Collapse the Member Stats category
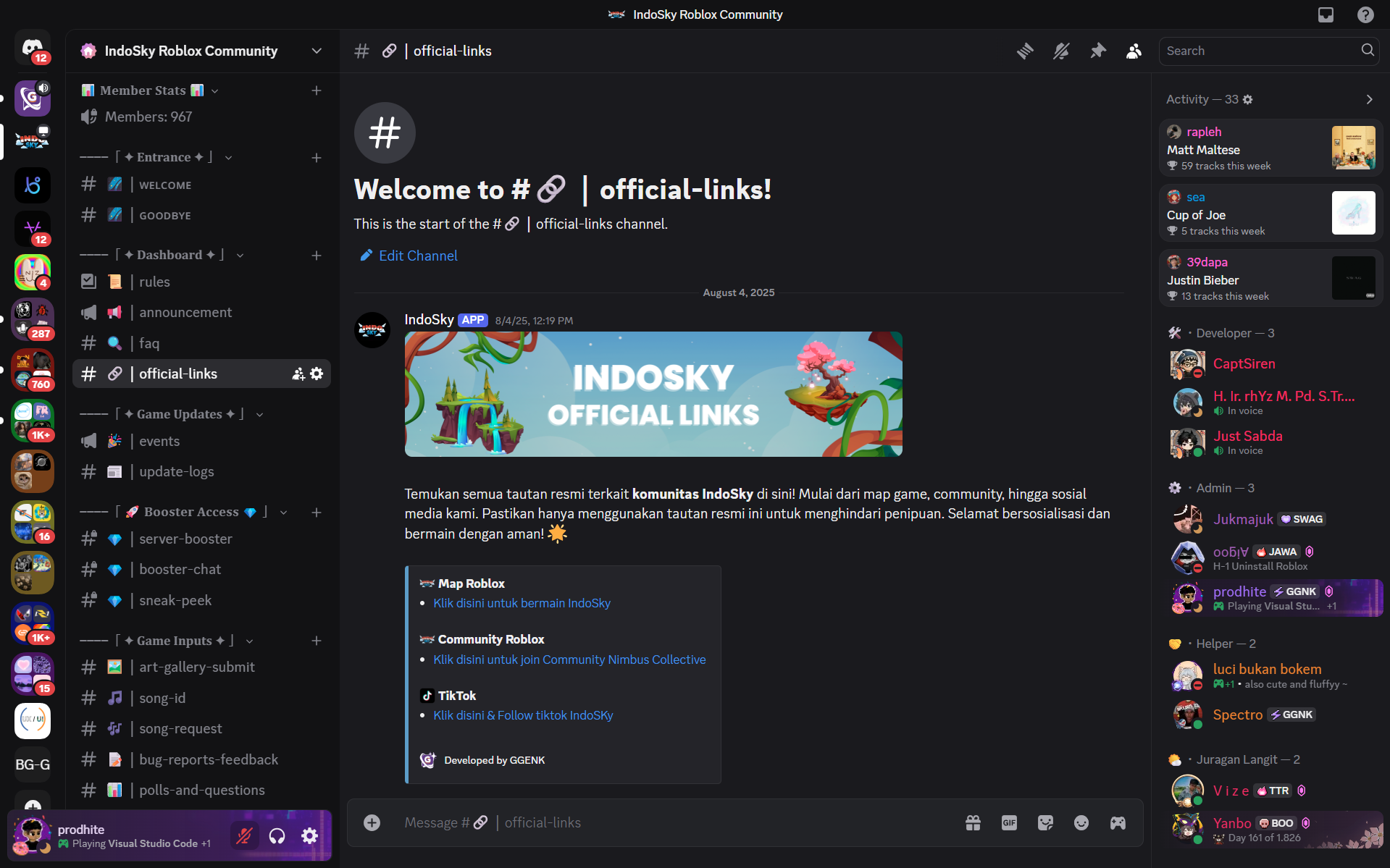Screen dimensions: 1390x868 coord(150,90)
